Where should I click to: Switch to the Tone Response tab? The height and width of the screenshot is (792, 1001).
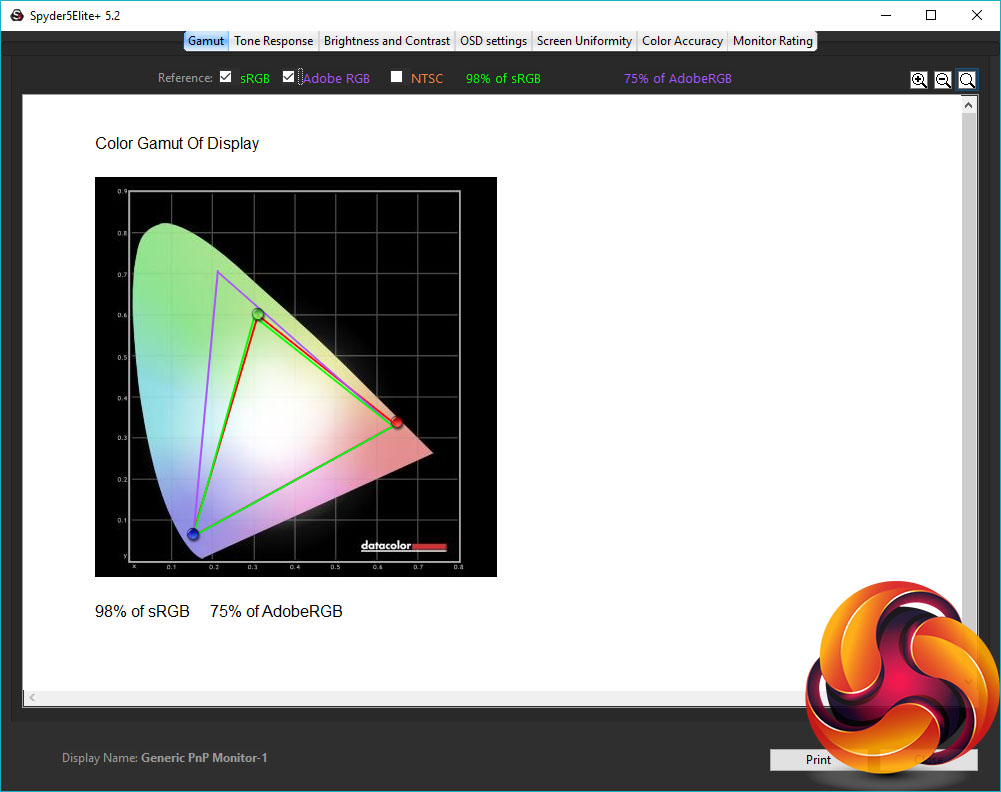pos(274,41)
